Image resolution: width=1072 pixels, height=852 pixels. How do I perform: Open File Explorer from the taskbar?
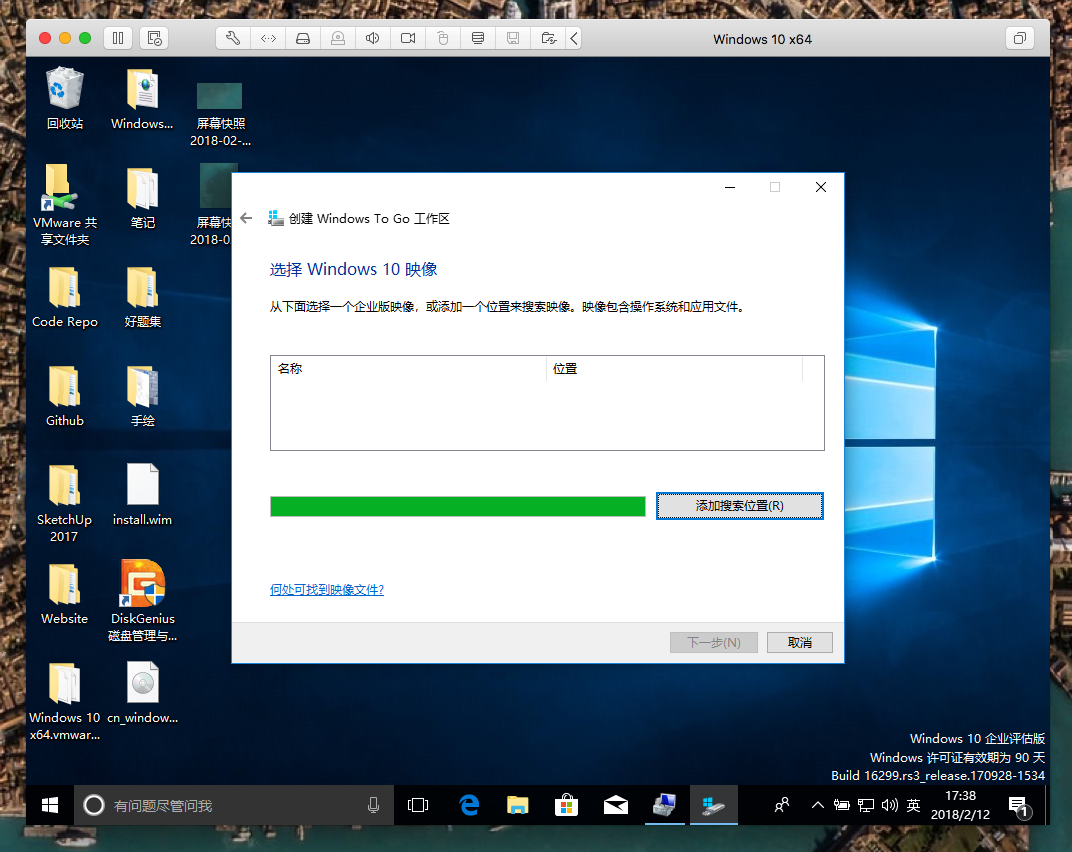(517, 805)
